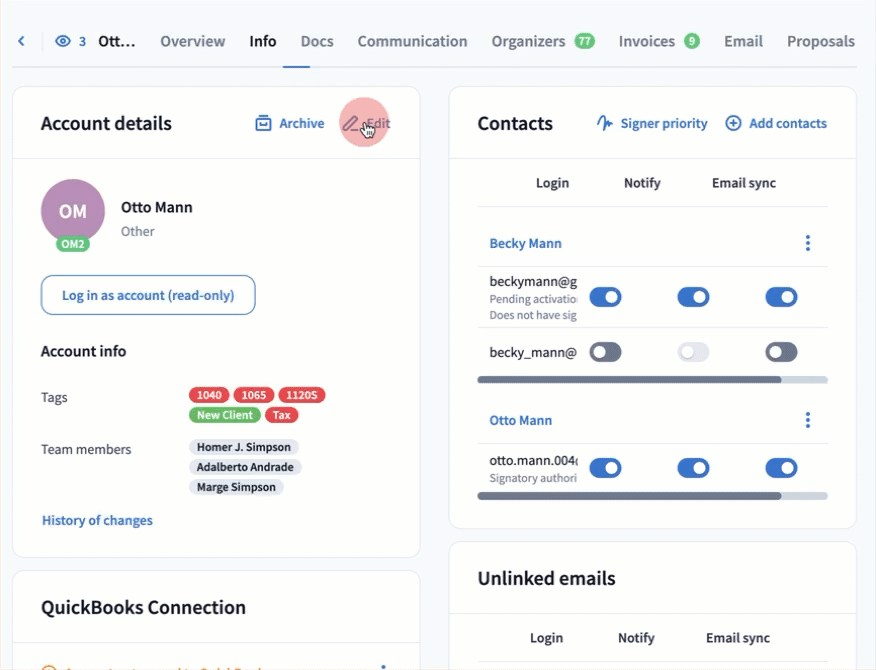Open the Invoices tab

pyautogui.click(x=647, y=41)
